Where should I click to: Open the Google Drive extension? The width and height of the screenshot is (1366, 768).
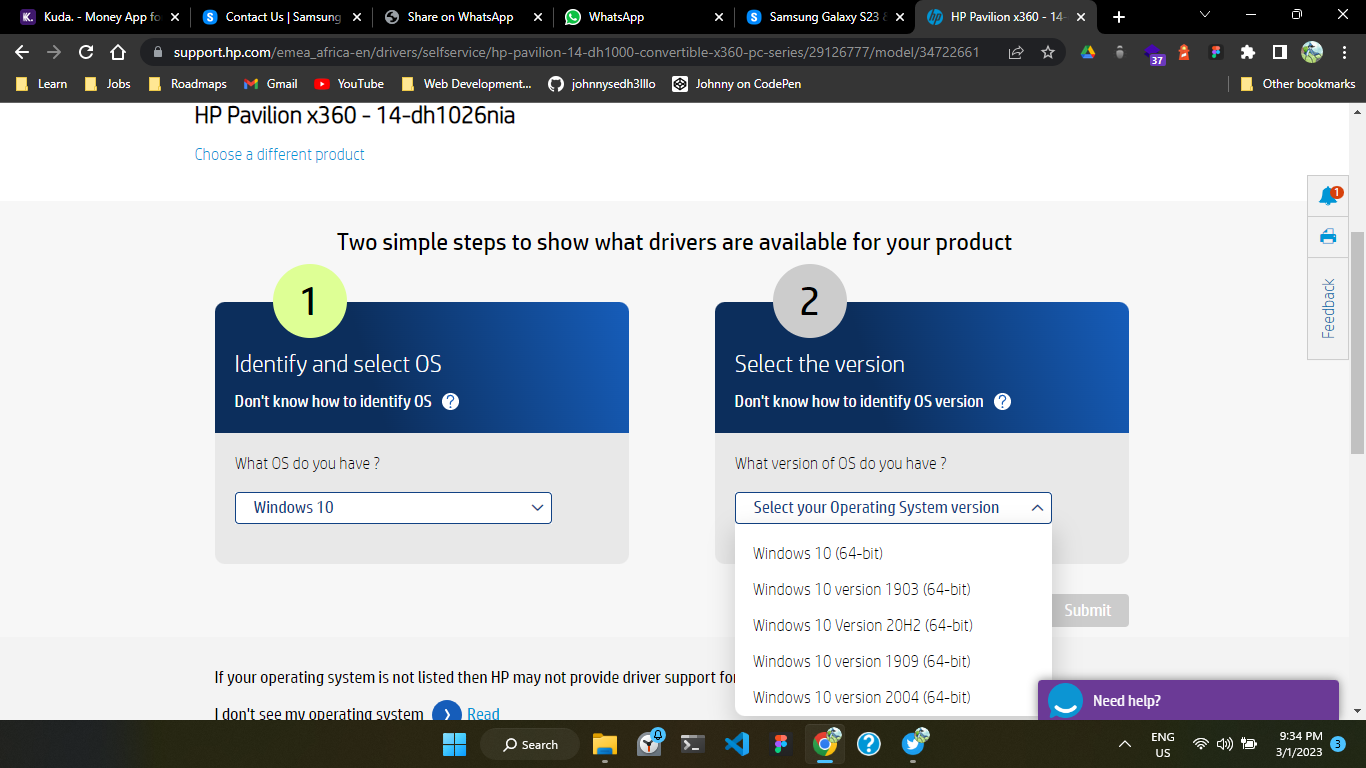(x=1088, y=52)
